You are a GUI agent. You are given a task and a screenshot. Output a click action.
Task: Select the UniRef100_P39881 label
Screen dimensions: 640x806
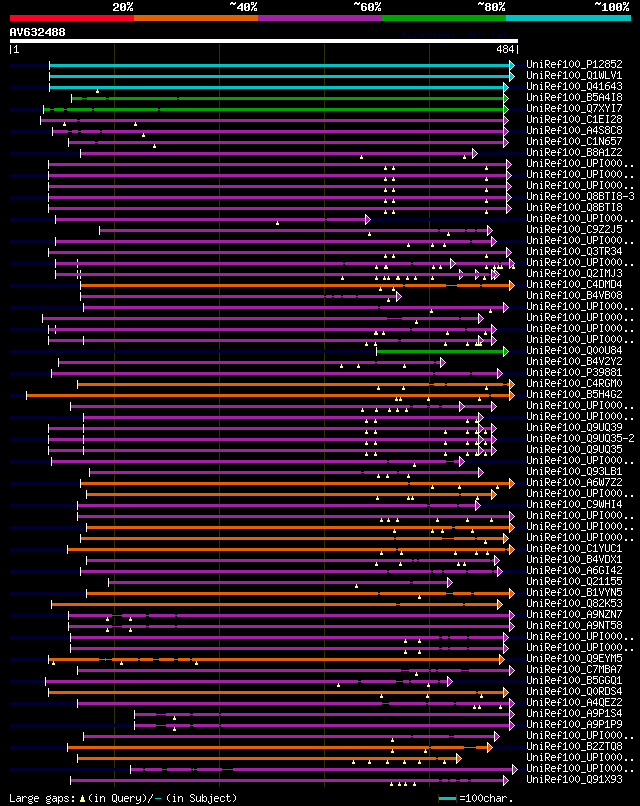[x=574, y=372]
